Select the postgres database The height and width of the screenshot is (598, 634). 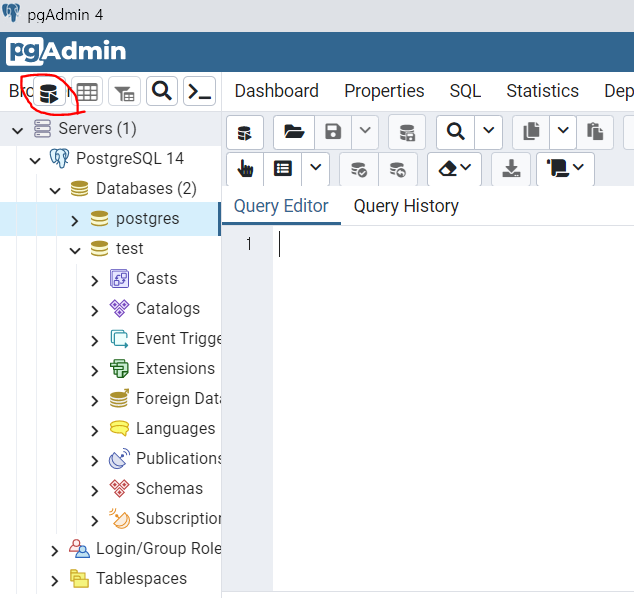coord(147,219)
